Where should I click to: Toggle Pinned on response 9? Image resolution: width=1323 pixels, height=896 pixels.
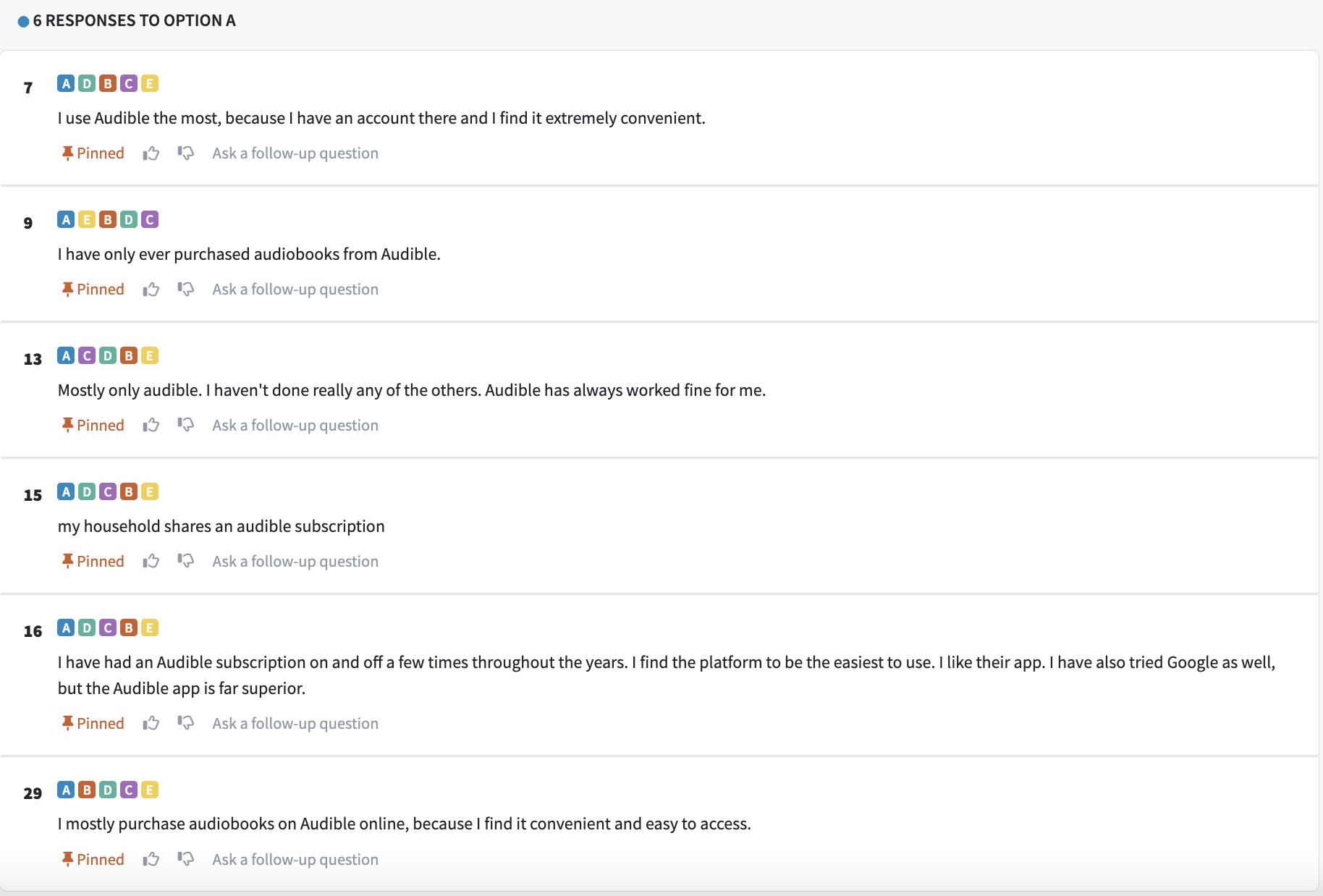point(93,289)
